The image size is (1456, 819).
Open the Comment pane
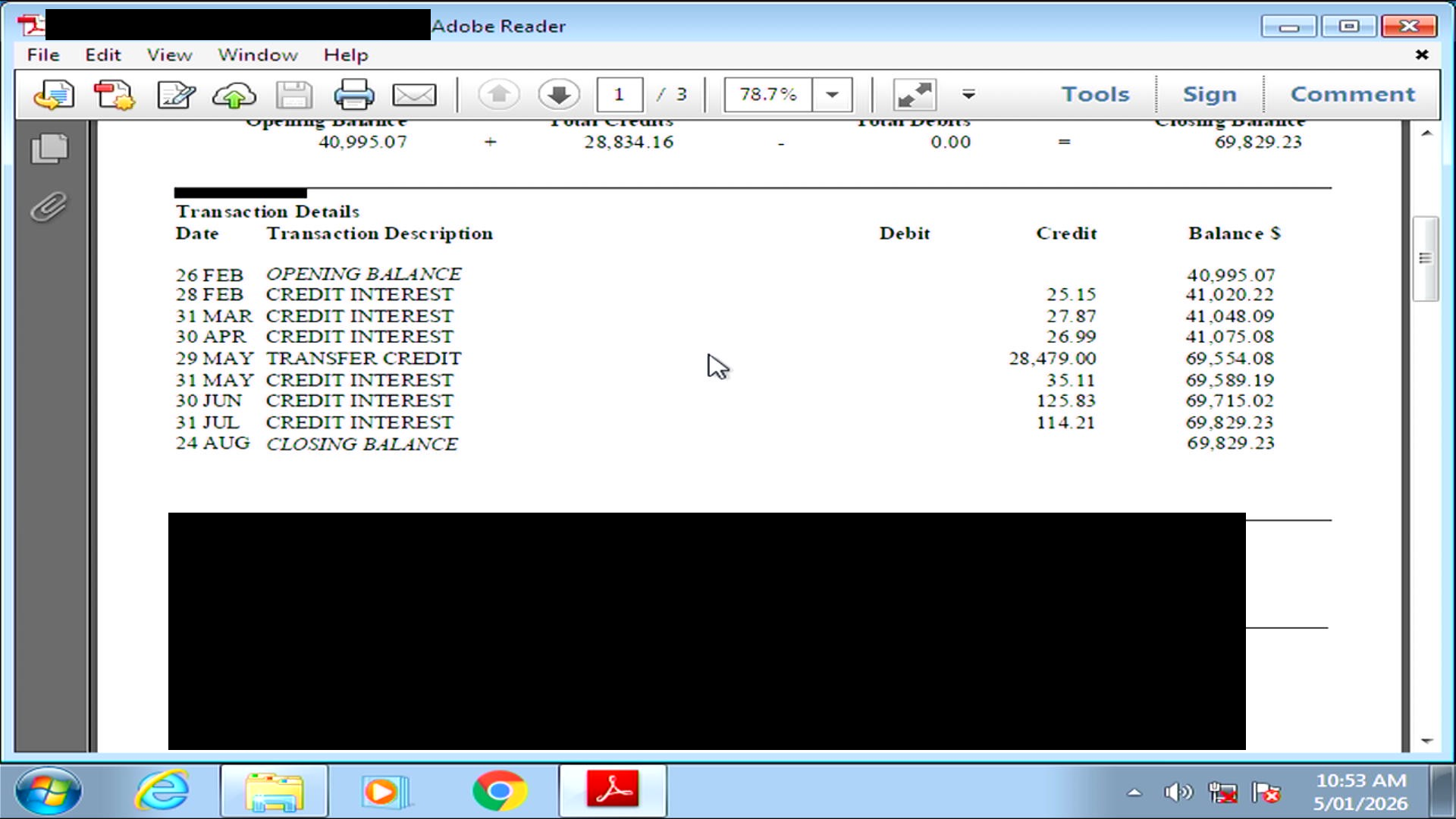click(x=1352, y=95)
